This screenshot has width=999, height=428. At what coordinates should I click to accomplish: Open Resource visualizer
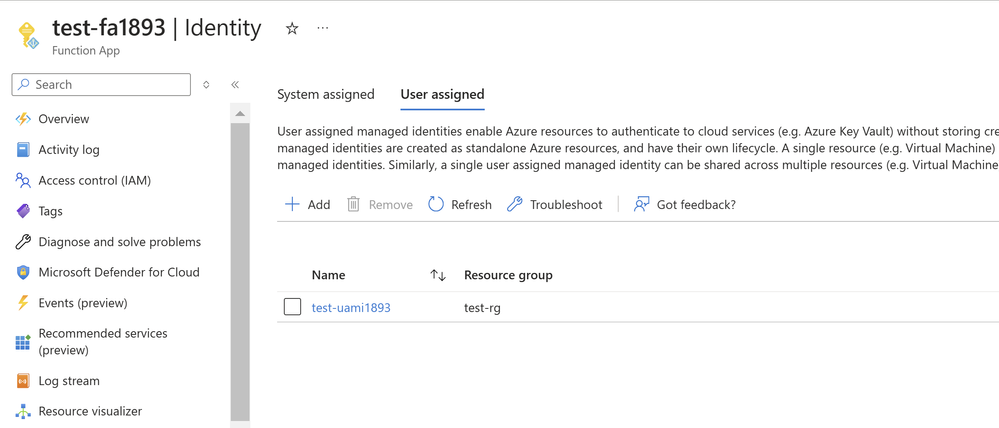tap(90, 411)
